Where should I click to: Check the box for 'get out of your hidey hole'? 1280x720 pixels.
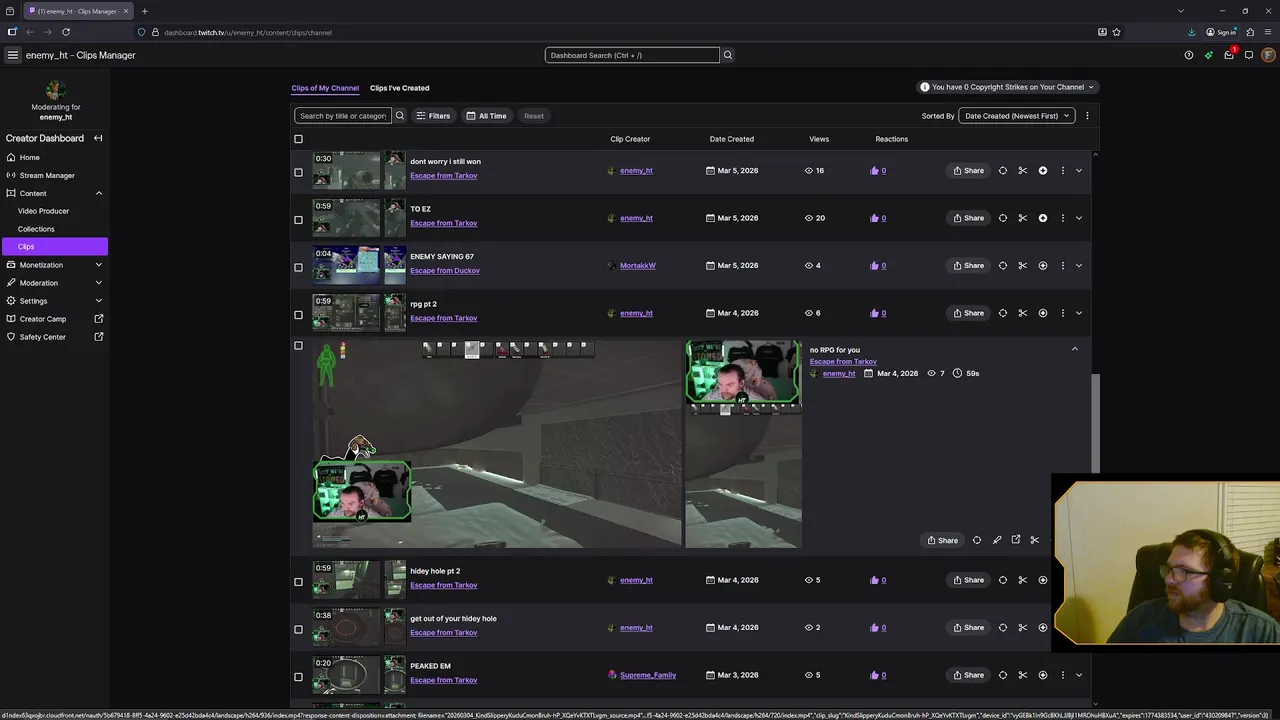(x=298, y=629)
